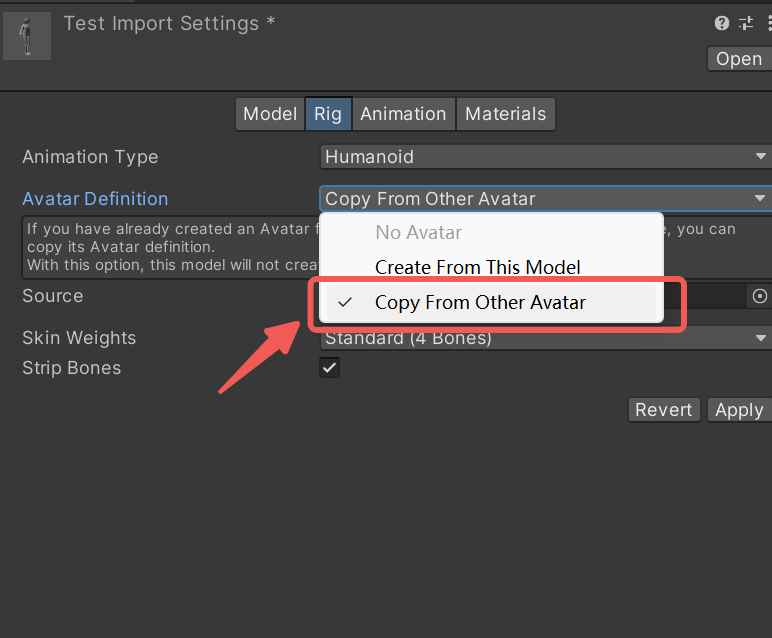Click the Open button
772x638 pixels.
pyautogui.click(x=739, y=59)
